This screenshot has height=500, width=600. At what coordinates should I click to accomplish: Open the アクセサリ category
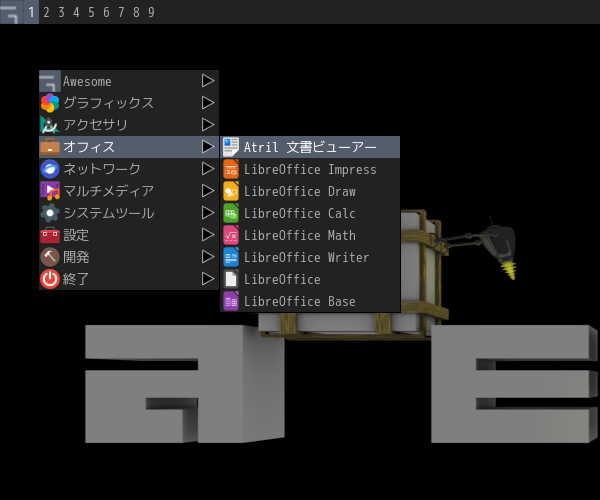[129, 125]
